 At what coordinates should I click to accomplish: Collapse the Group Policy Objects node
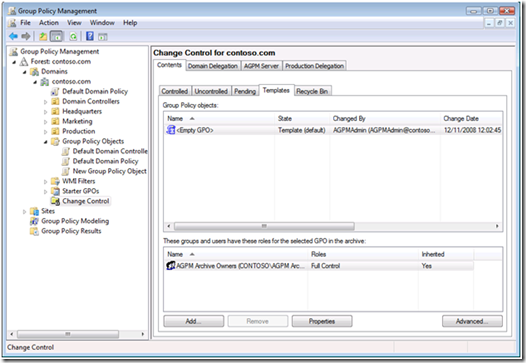click(46, 142)
